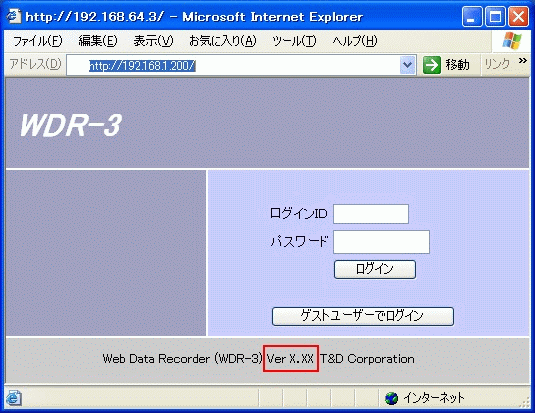Click the ログイン button
535x413 pixels.
tap(375, 269)
